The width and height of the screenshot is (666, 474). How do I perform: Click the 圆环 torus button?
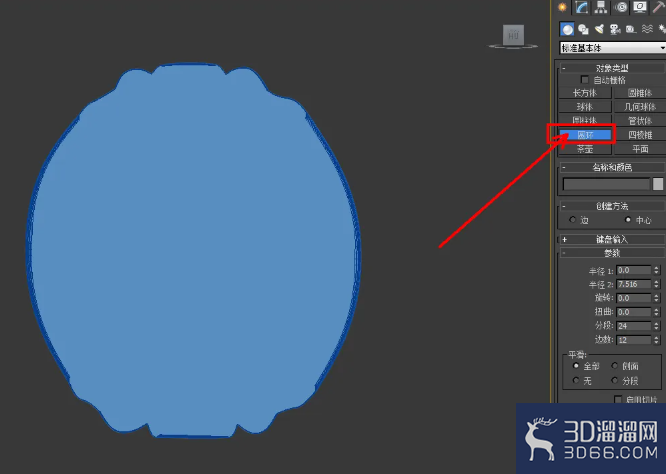tap(585, 135)
